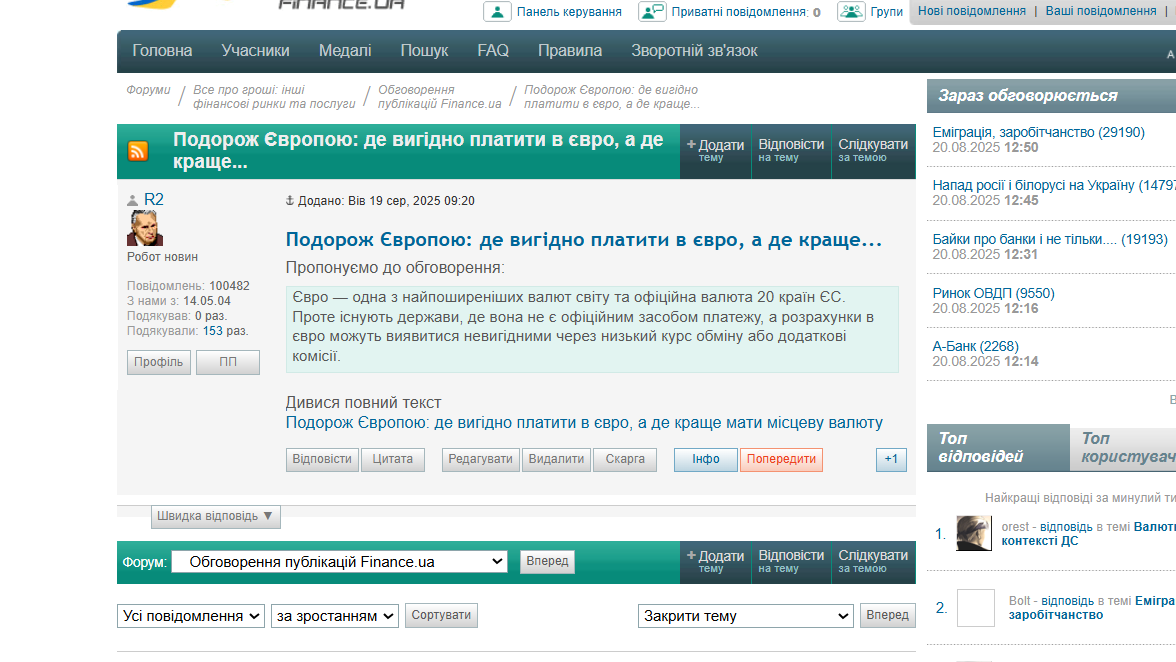Image resolution: width=1176 pixels, height=662 pixels.
Task: Open Bolt's відповідь link
Action: pos(1068,601)
